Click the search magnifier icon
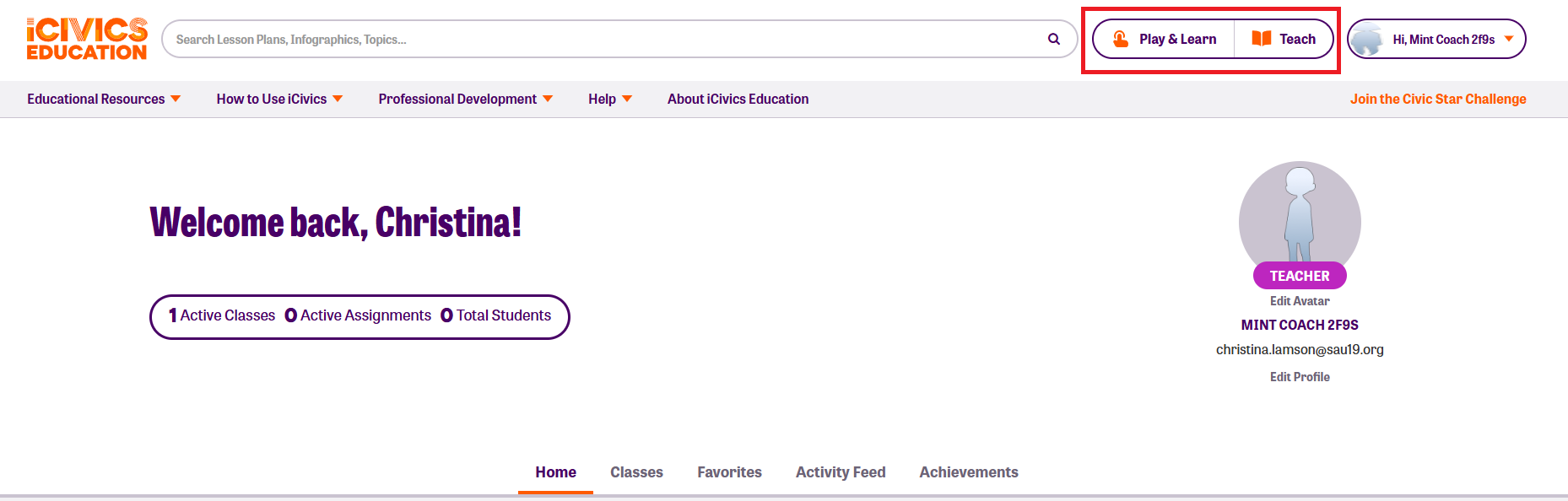 1053,39
